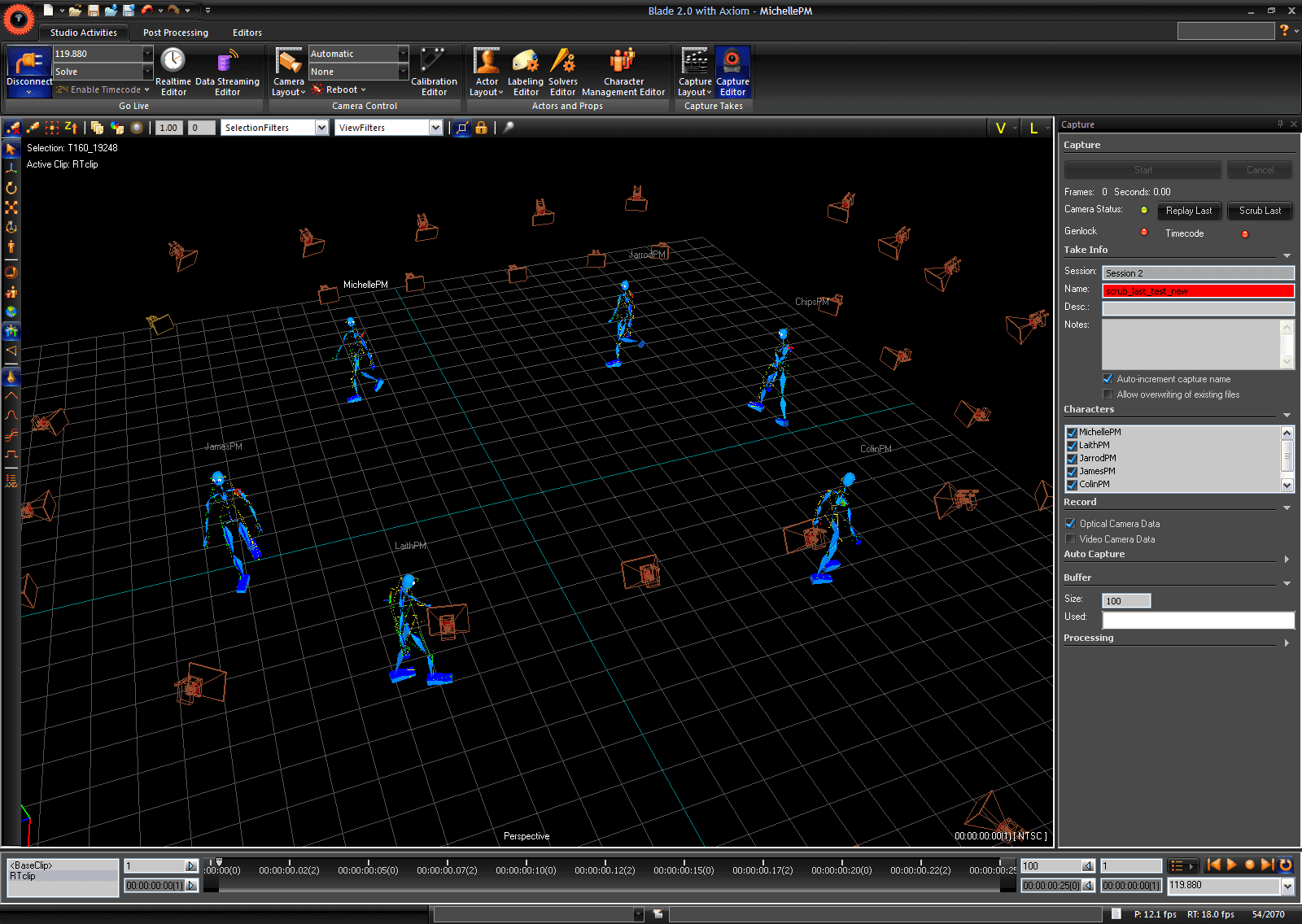Open the Labeling Editor
Screen dimensions: 1302x924
(526, 72)
